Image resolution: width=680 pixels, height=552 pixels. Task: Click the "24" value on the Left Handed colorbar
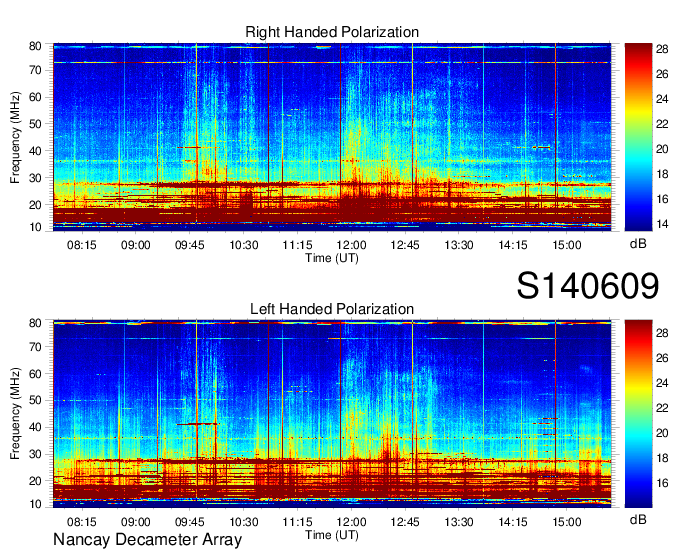(662, 383)
